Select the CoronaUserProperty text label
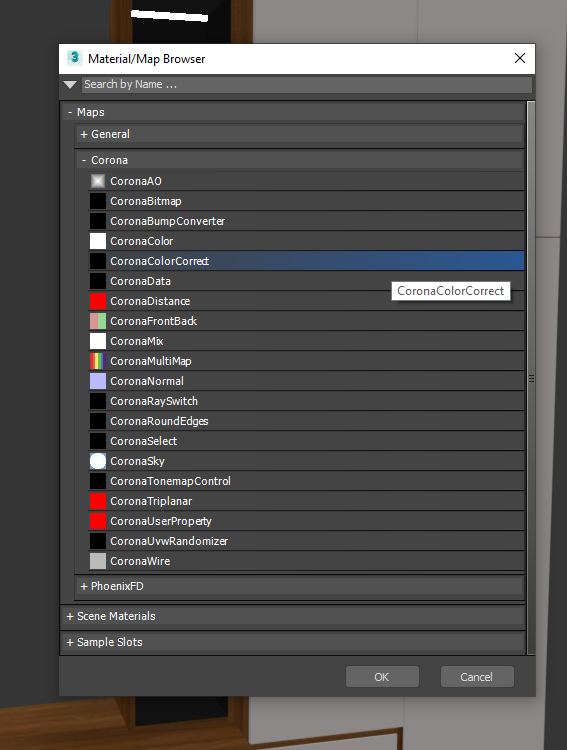The image size is (567, 750). [x=161, y=521]
